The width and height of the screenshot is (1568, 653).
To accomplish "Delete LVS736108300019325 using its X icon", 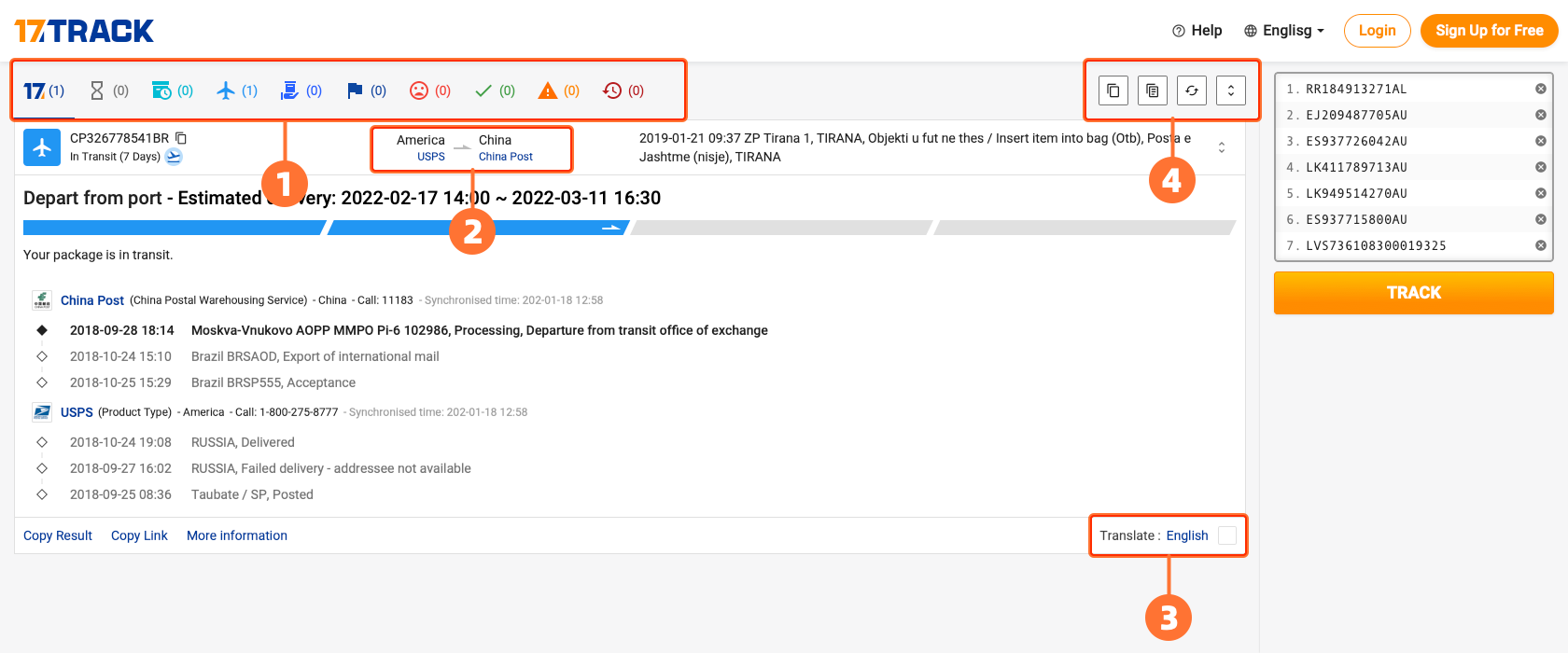I will (1541, 245).
